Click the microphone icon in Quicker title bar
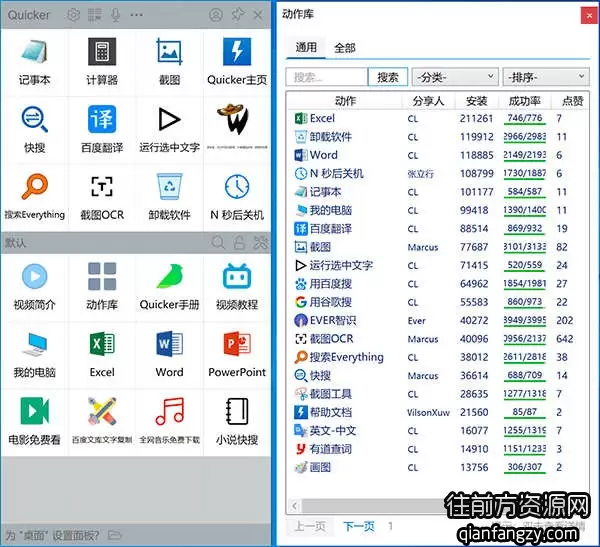 click(x=115, y=15)
